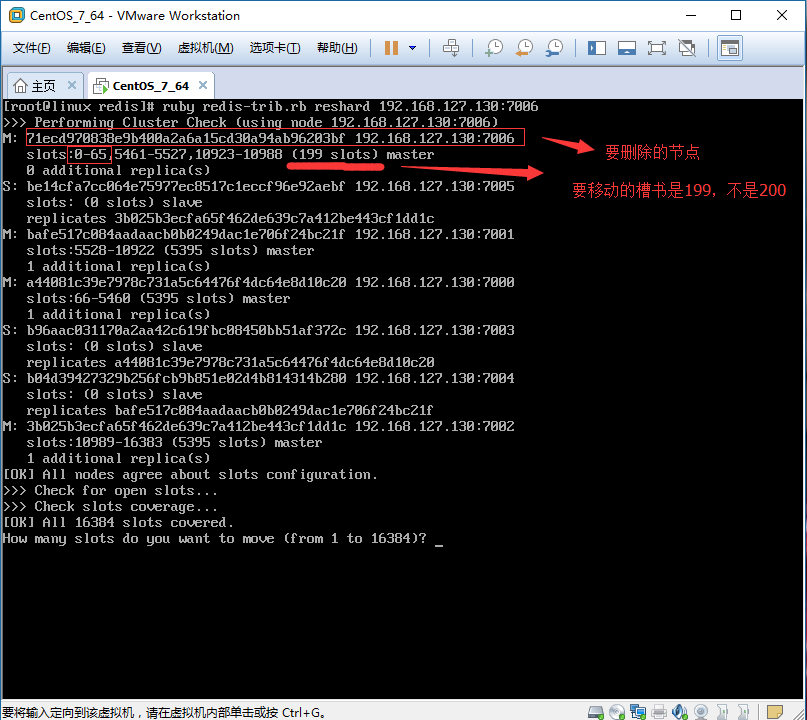The width and height of the screenshot is (807, 720).
Task: Click the webcam device status icon
Action: click(x=701, y=712)
